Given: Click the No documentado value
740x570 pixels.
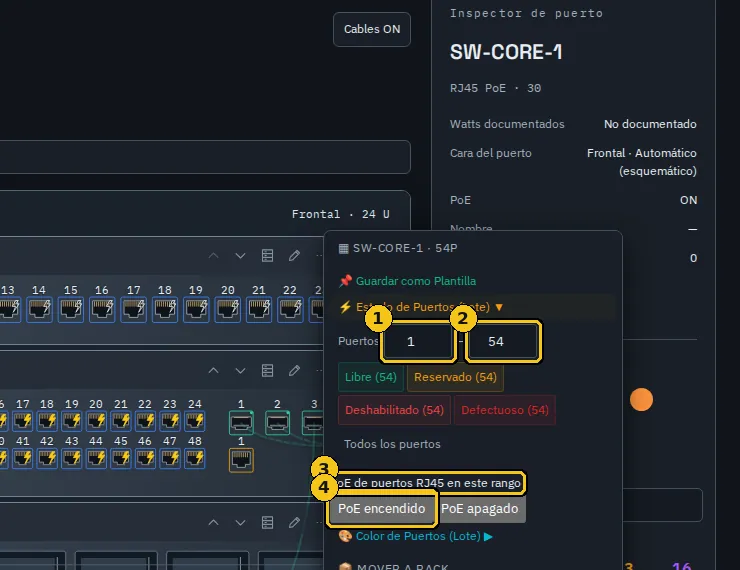Looking at the screenshot, I should click(650, 124).
